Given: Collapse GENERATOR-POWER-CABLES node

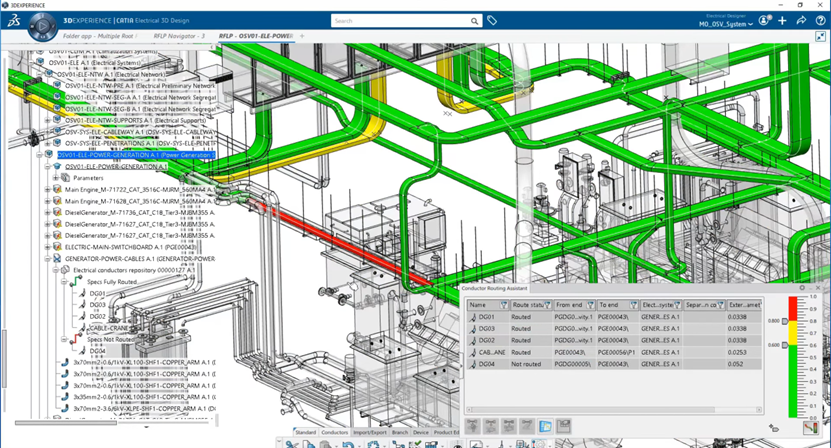Looking at the screenshot, I should tap(48, 259).
